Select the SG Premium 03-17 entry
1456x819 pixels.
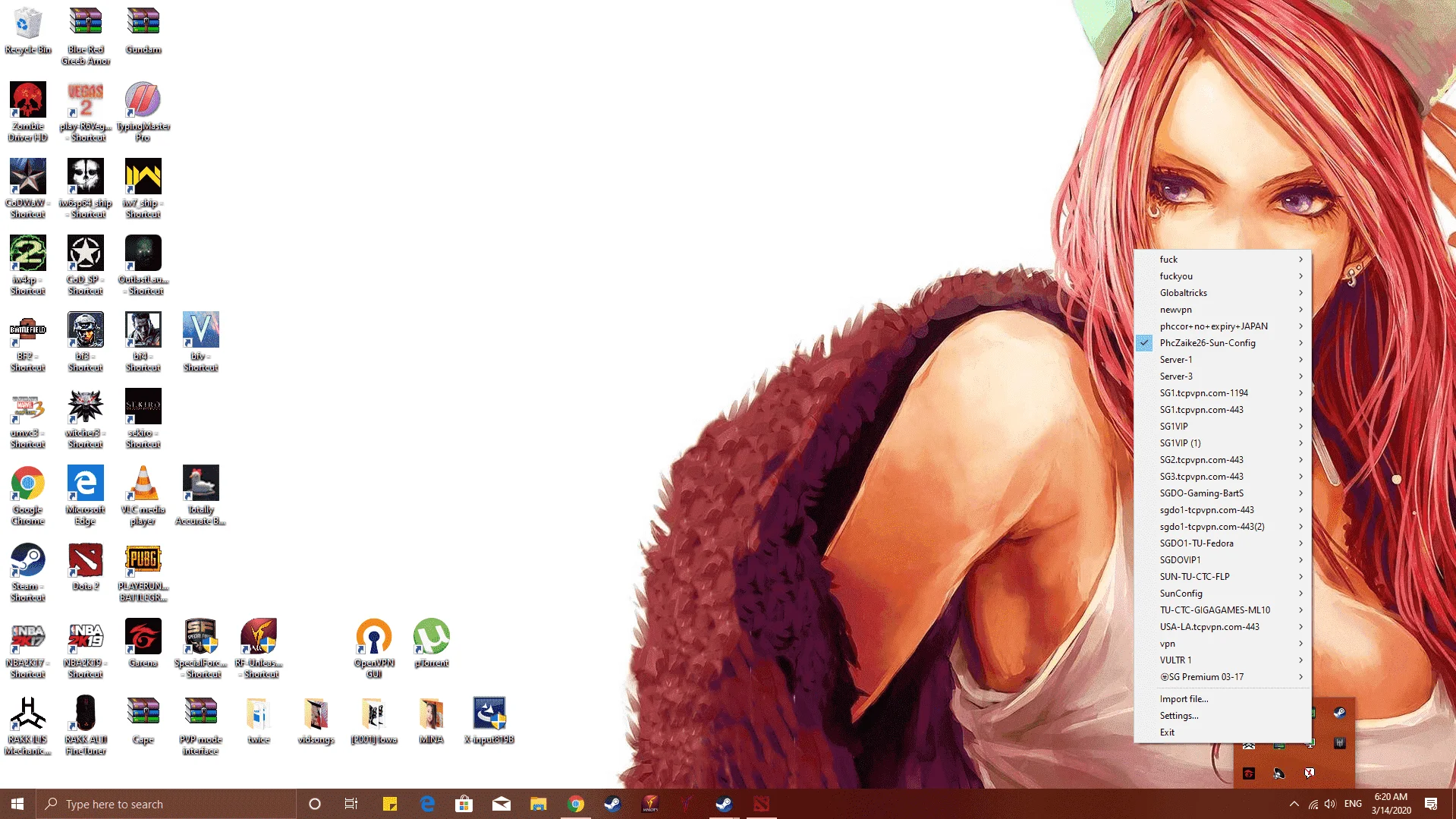[1222, 677]
